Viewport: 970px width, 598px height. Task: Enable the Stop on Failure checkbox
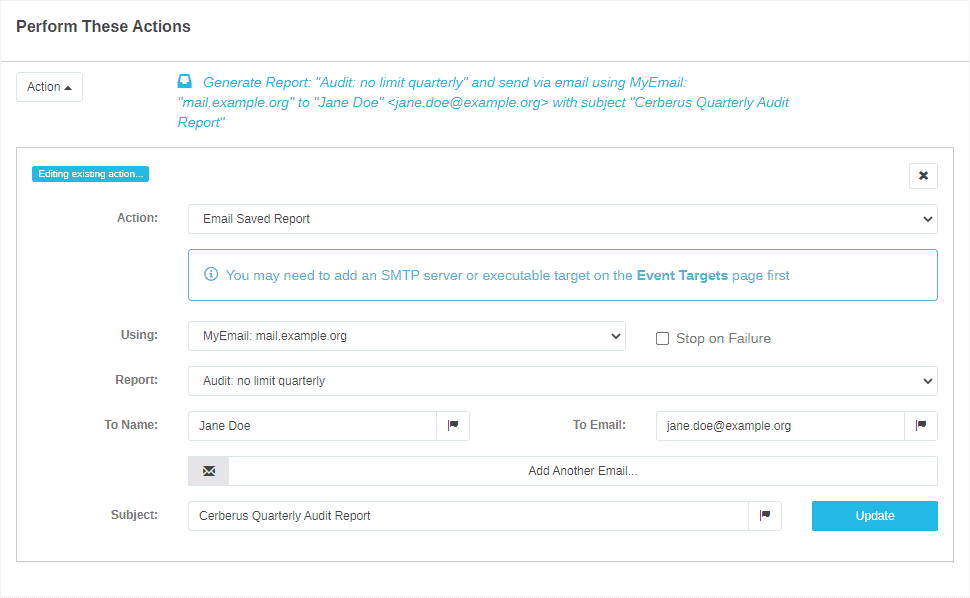(662, 338)
